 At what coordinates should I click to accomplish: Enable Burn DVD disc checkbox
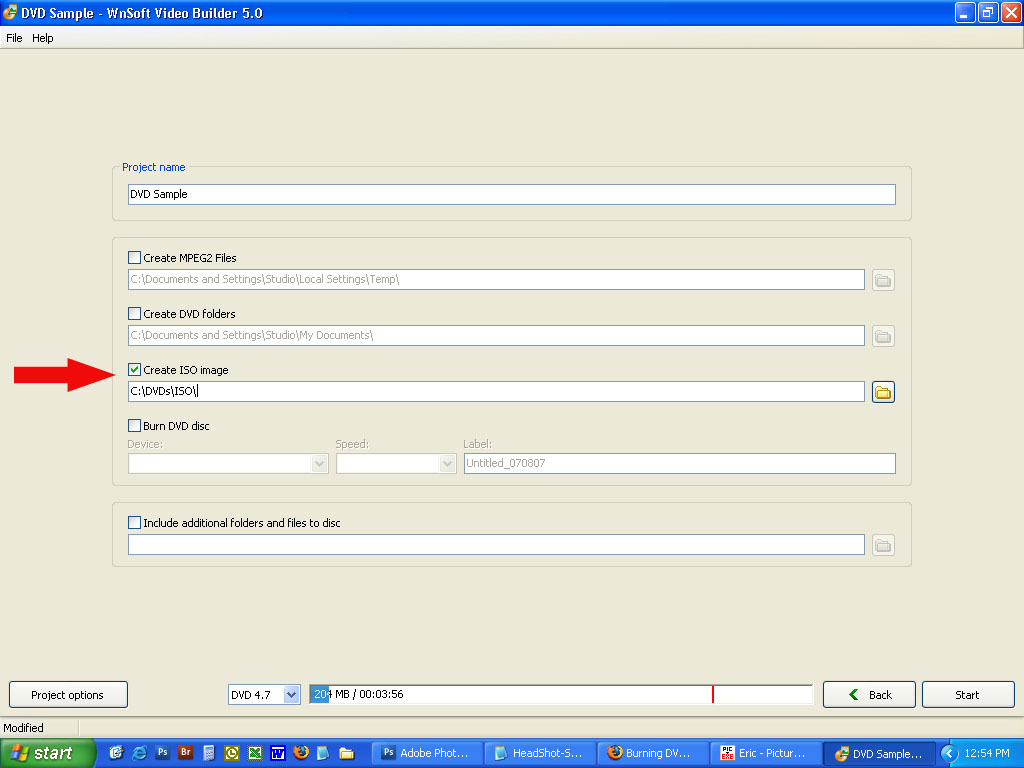pyautogui.click(x=135, y=426)
